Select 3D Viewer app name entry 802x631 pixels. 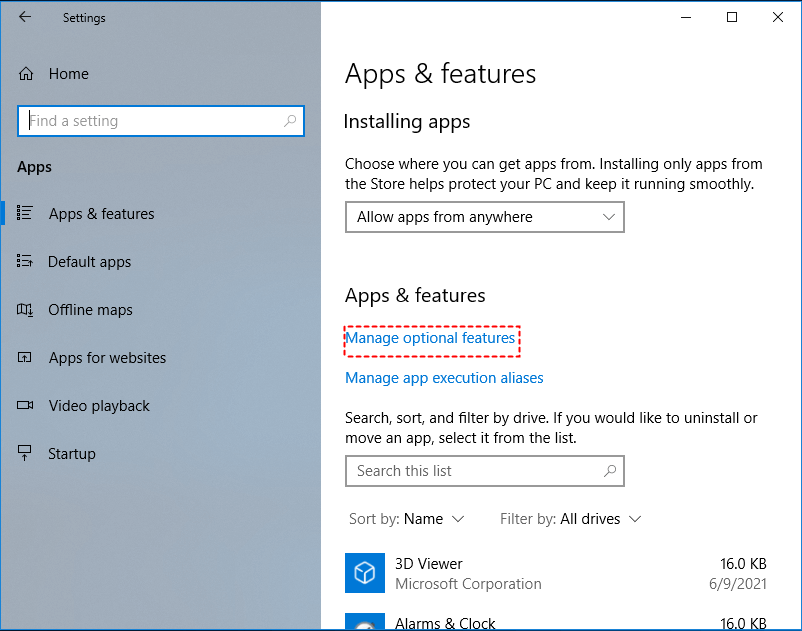coord(429,564)
